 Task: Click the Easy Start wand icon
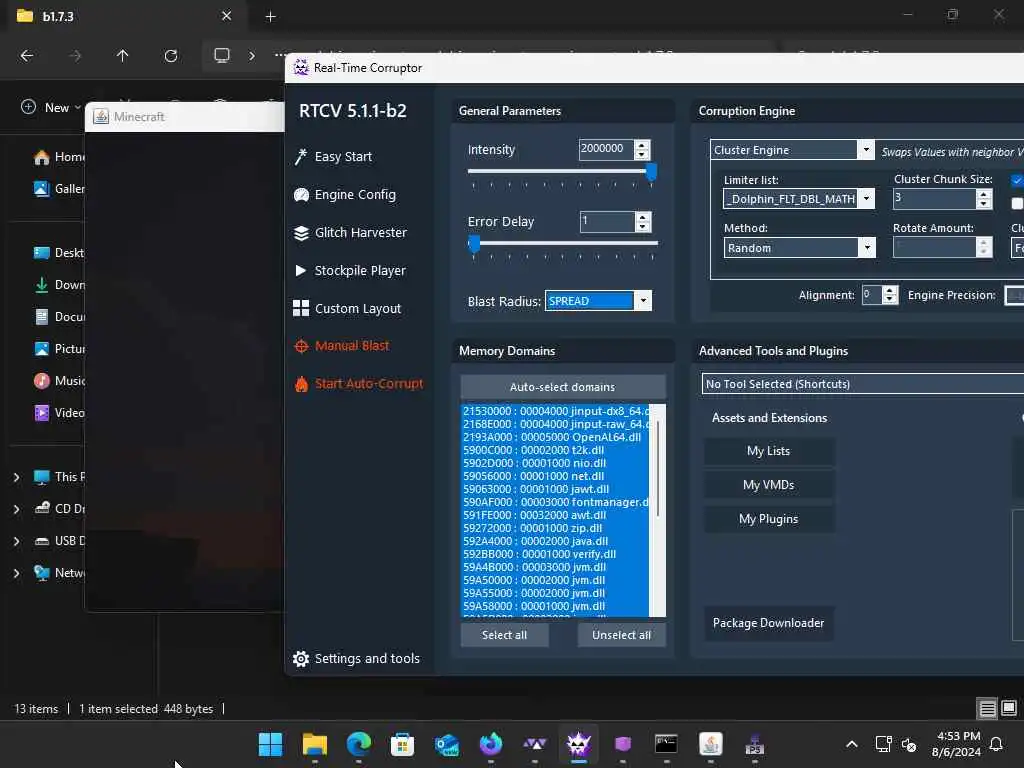click(300, 157)
